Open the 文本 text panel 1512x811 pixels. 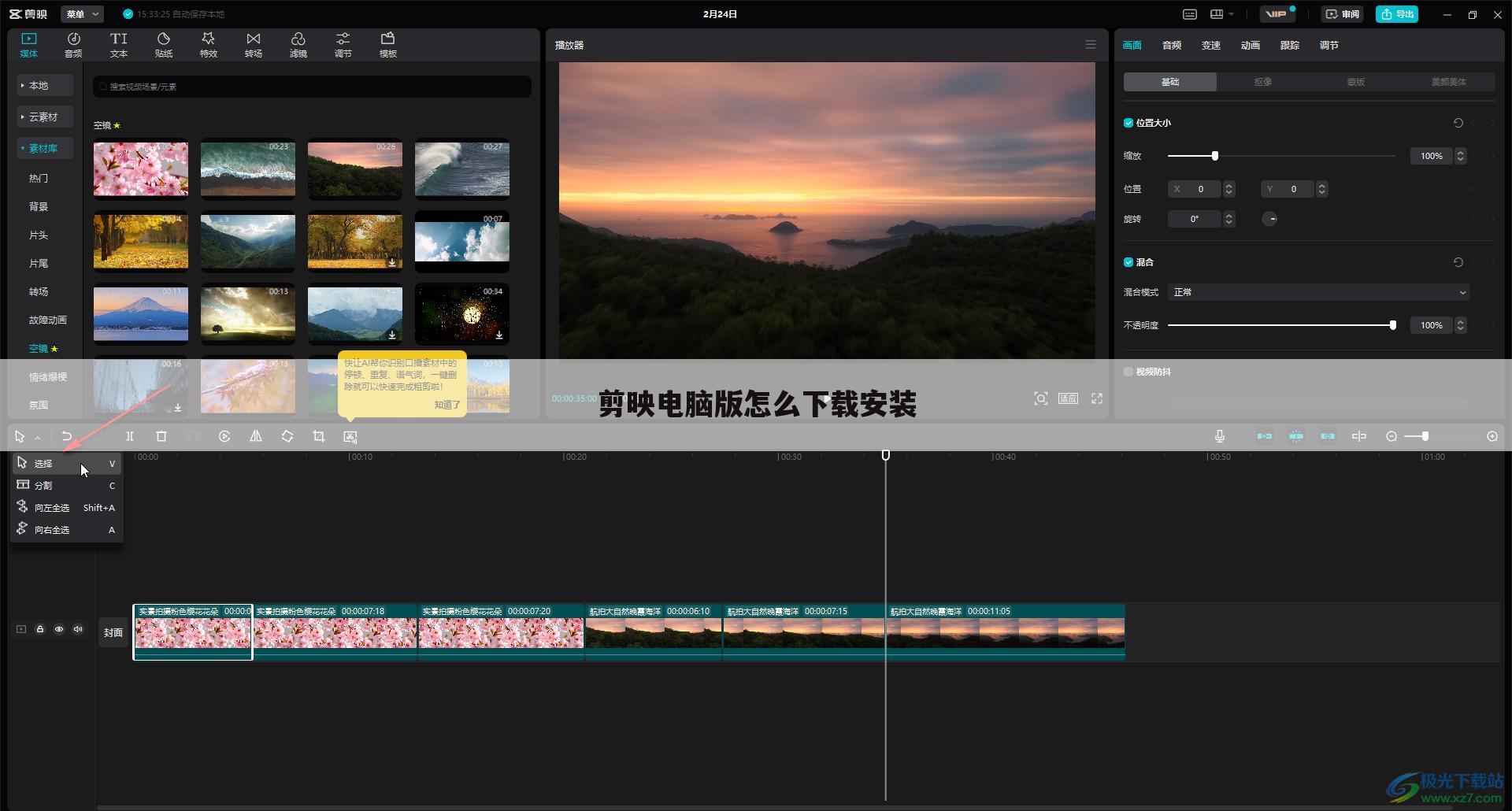(119, 45)
